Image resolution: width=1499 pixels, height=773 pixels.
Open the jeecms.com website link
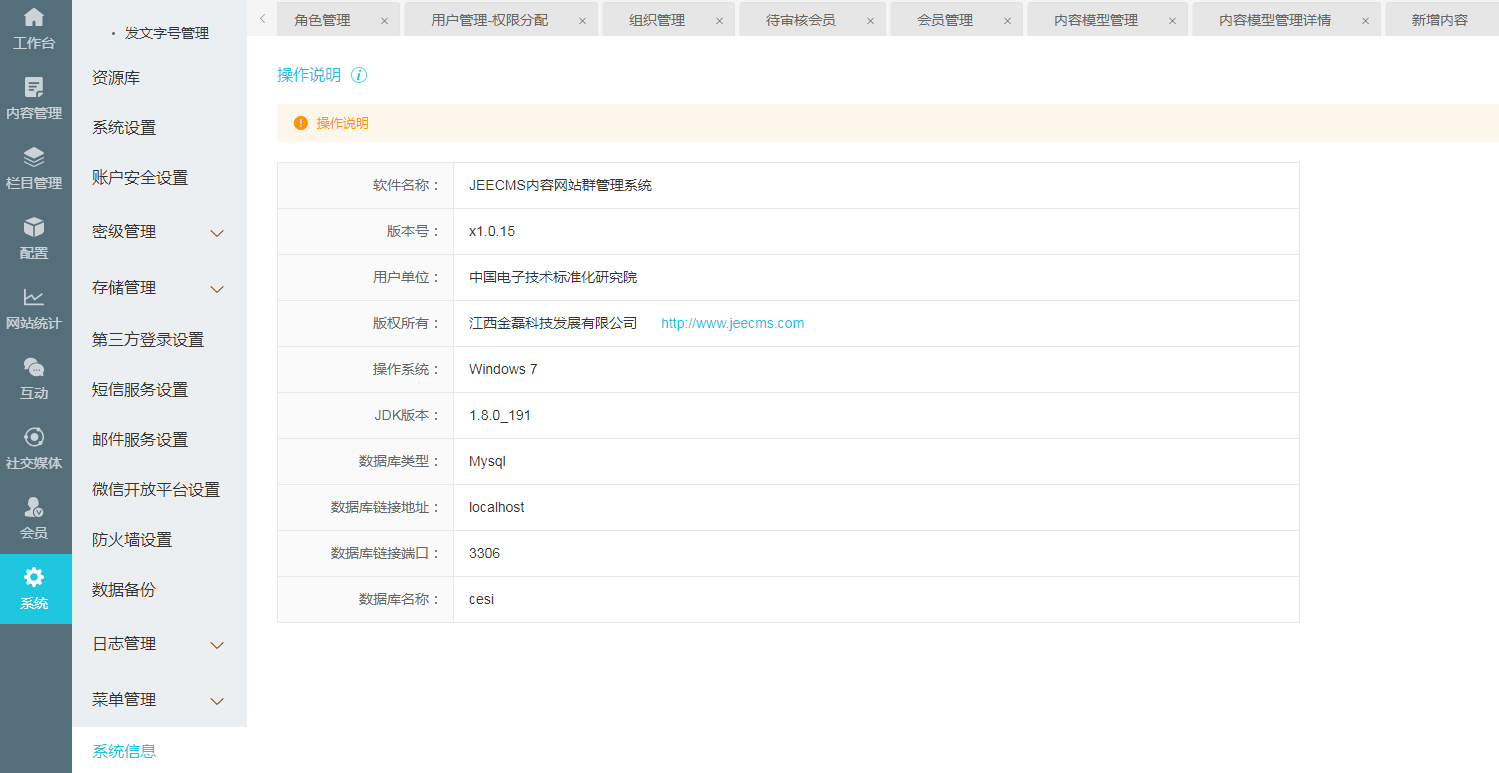pos(732,323)
